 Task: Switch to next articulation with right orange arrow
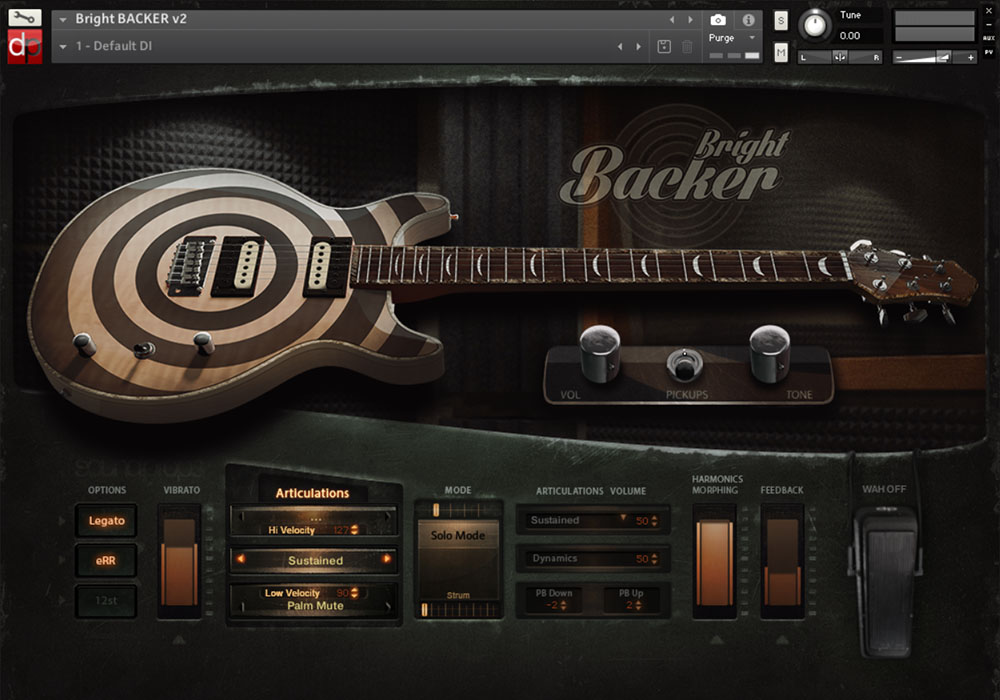(386, 559)
